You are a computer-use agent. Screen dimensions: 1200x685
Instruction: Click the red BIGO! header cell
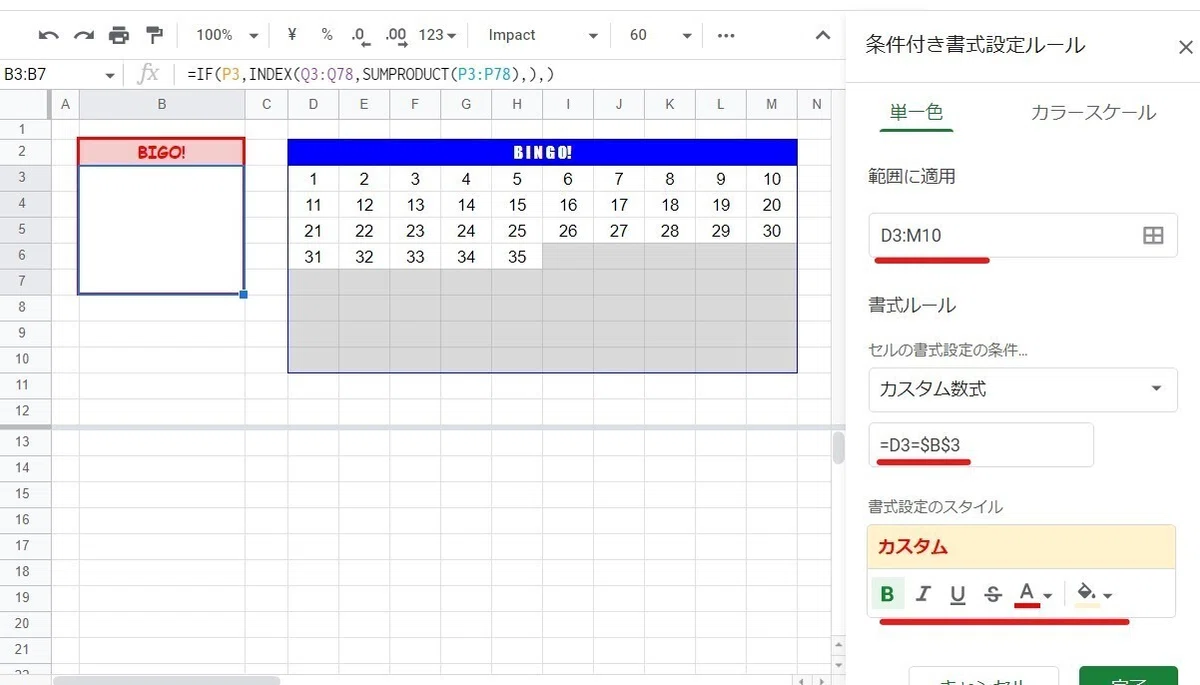pos(162,152)
